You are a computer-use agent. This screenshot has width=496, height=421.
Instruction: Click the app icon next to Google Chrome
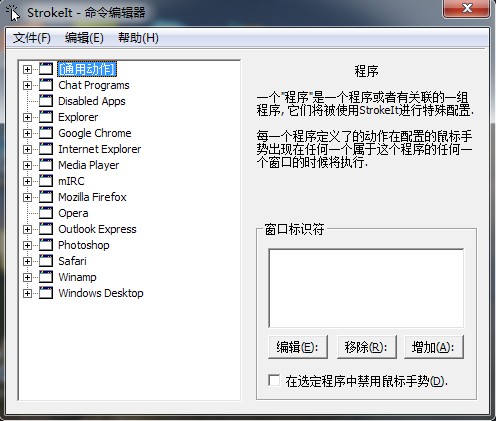[x=46, y=133]
